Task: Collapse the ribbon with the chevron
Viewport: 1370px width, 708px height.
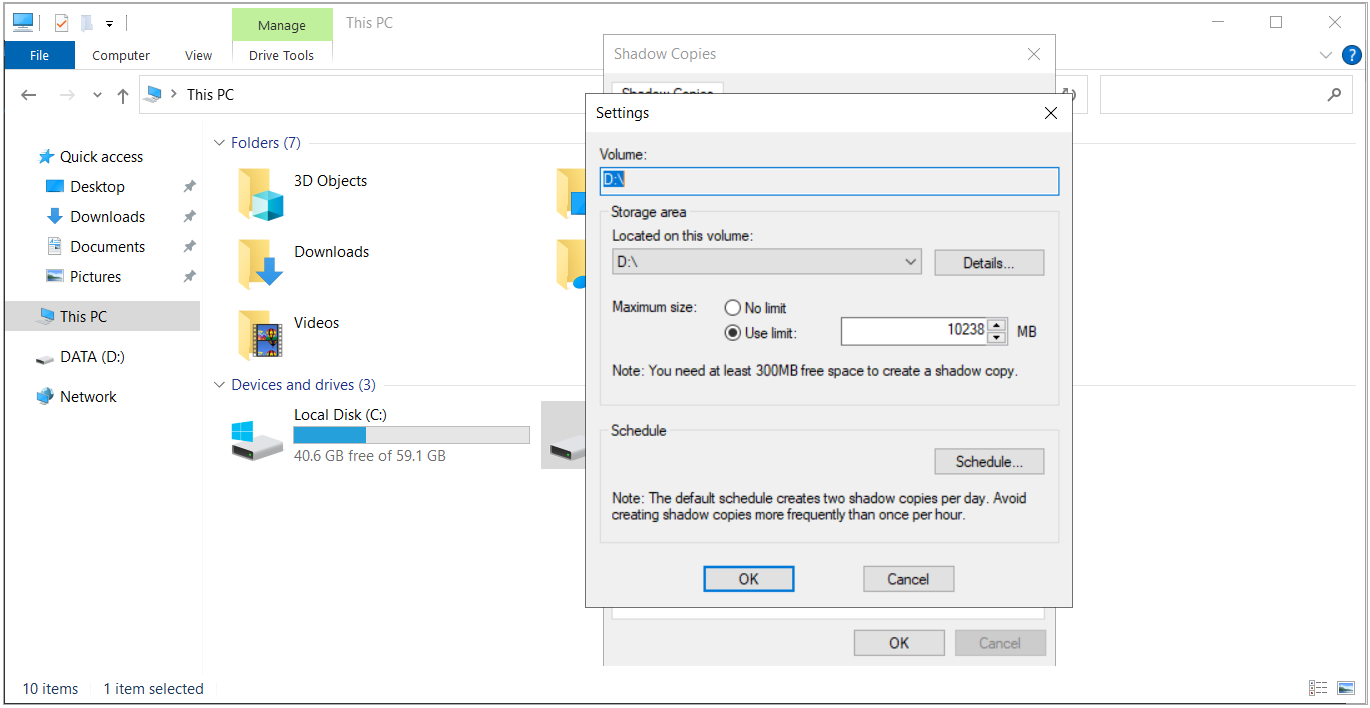Action: pyautogui.click(x=1326, y=56)
